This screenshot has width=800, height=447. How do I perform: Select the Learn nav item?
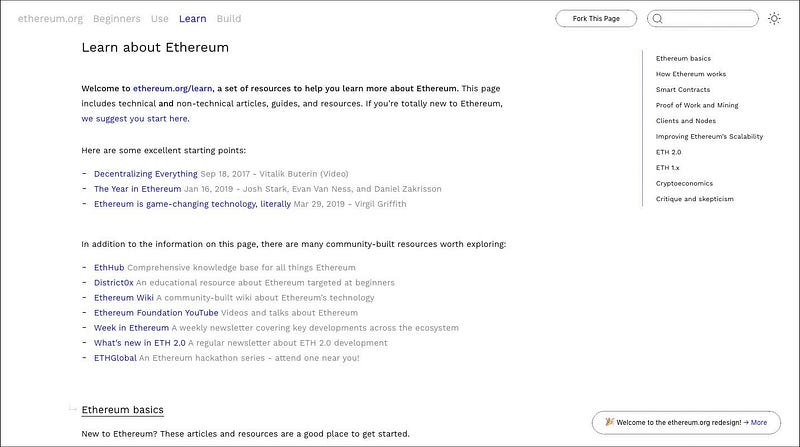[192, 18]
